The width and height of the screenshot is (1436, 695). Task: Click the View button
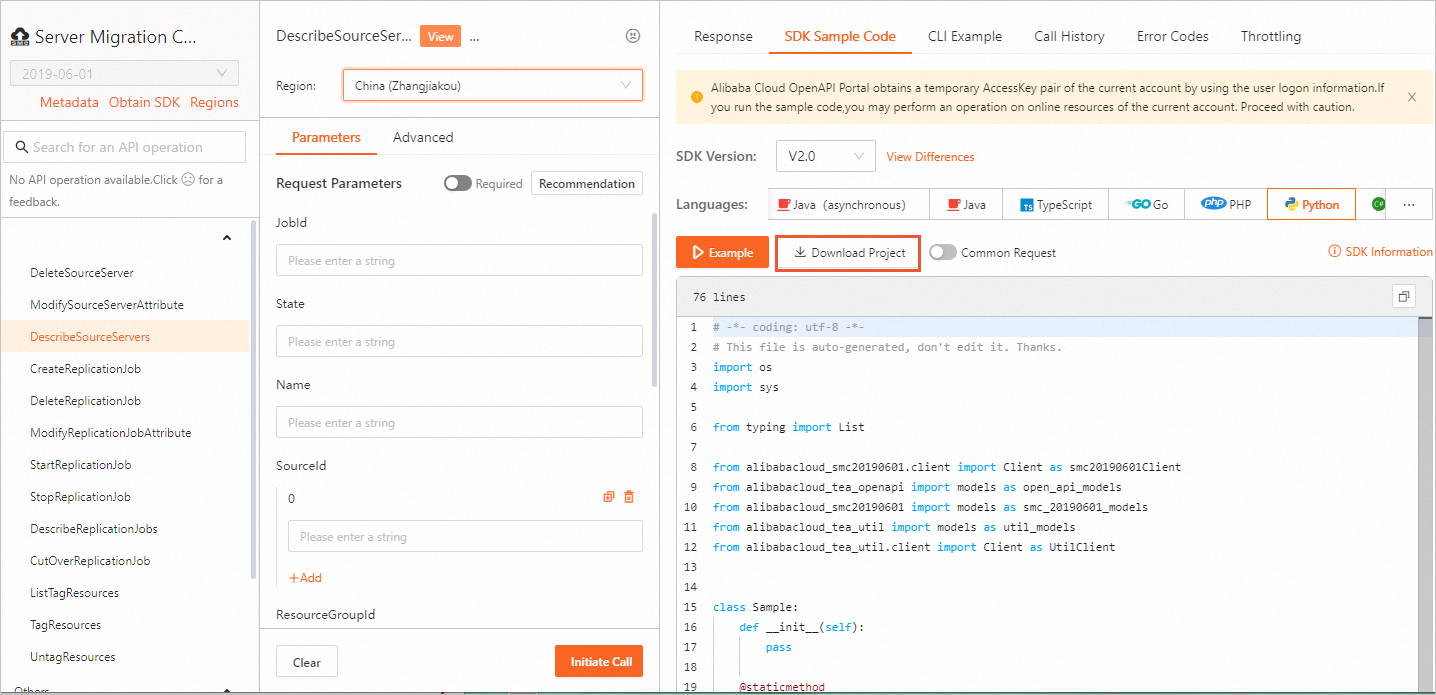coord(440,36)
